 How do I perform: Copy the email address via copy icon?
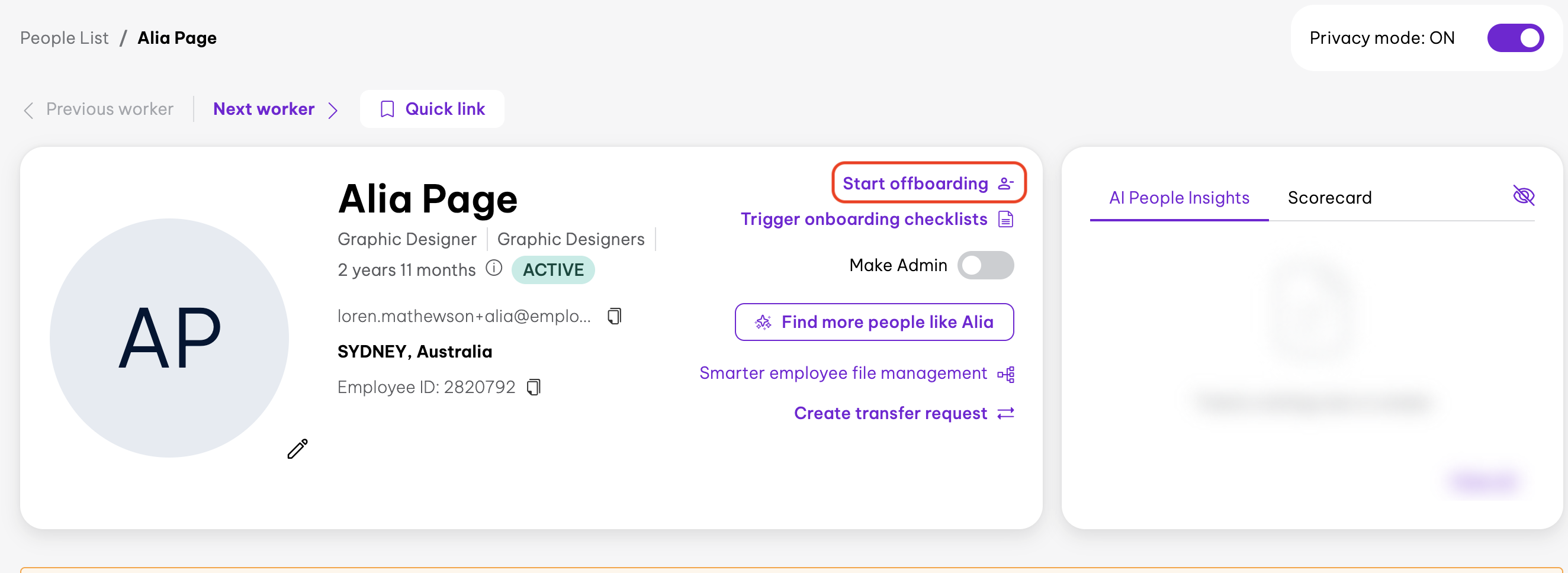point(614,316)
